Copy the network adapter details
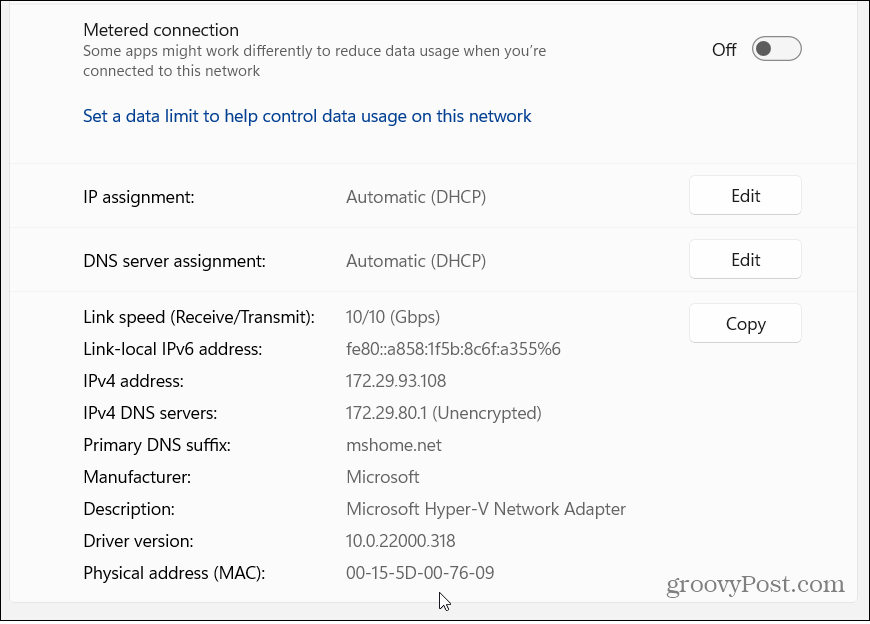This screenshot has width=870, height=624. 744,323
